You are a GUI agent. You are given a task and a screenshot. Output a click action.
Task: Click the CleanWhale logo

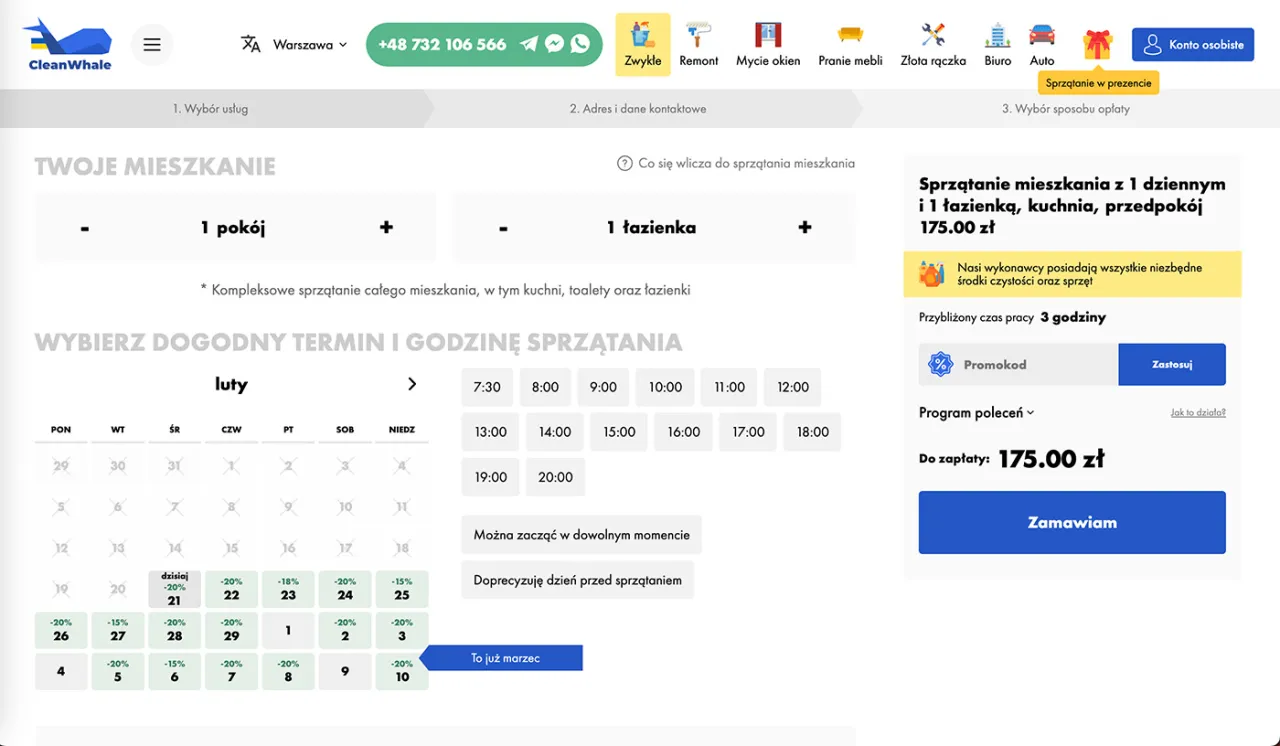67,44
